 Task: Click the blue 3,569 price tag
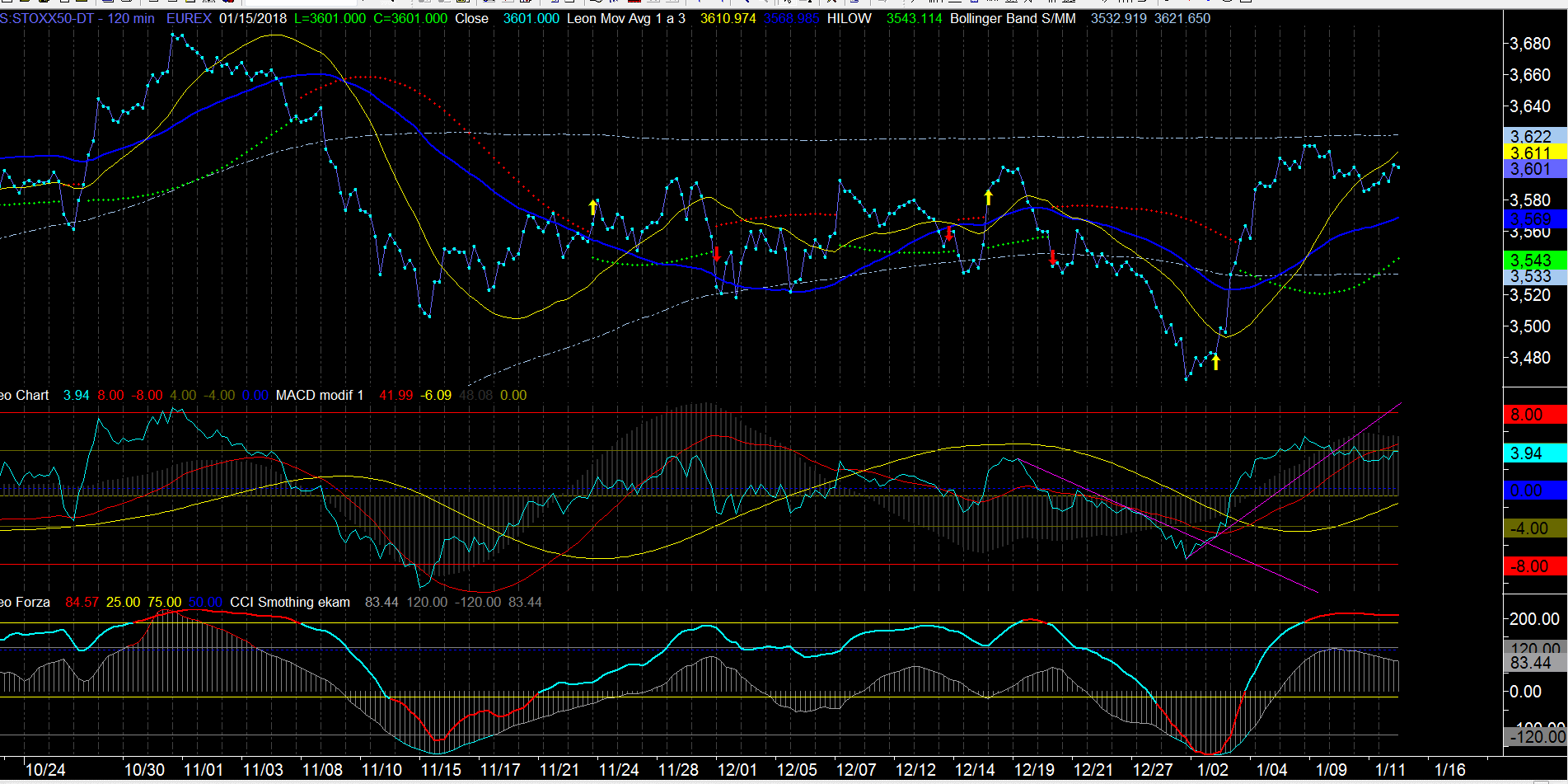click(1536, 218)
